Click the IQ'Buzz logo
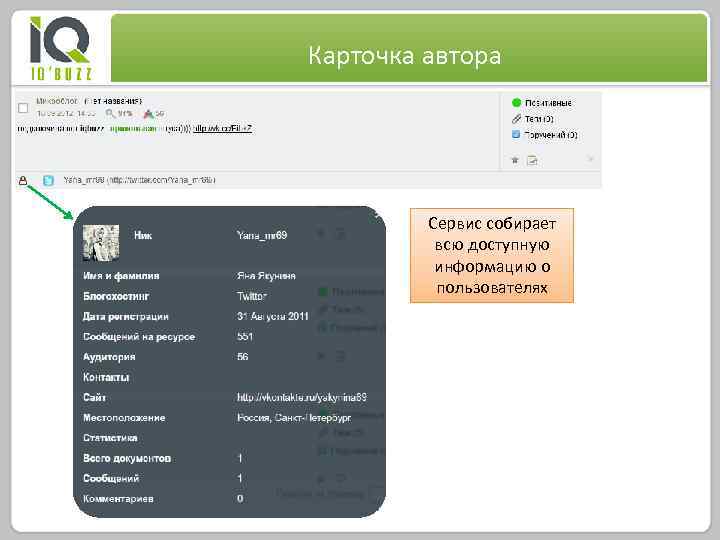This screenshot has height=540, width=720. pyautogui.click(x=60, y=48)
